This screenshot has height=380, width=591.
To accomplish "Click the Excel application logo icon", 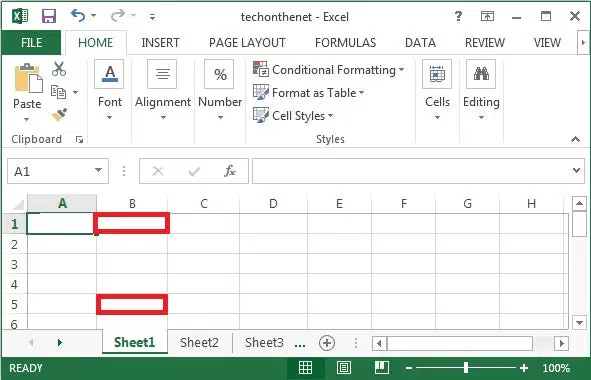I will 20,16.
